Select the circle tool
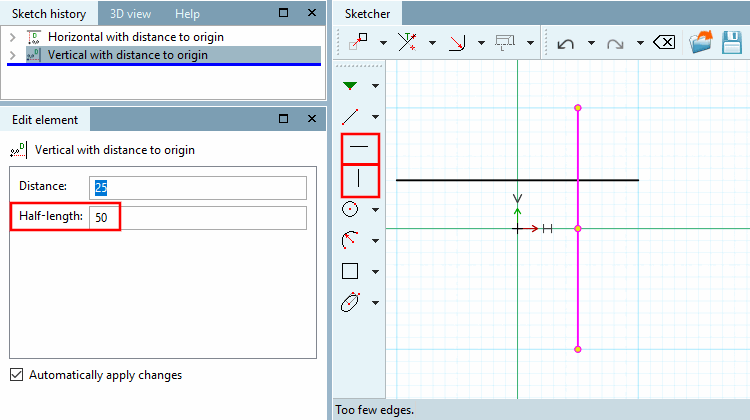Viewport: 750px width, 420px height. point(350,210)
